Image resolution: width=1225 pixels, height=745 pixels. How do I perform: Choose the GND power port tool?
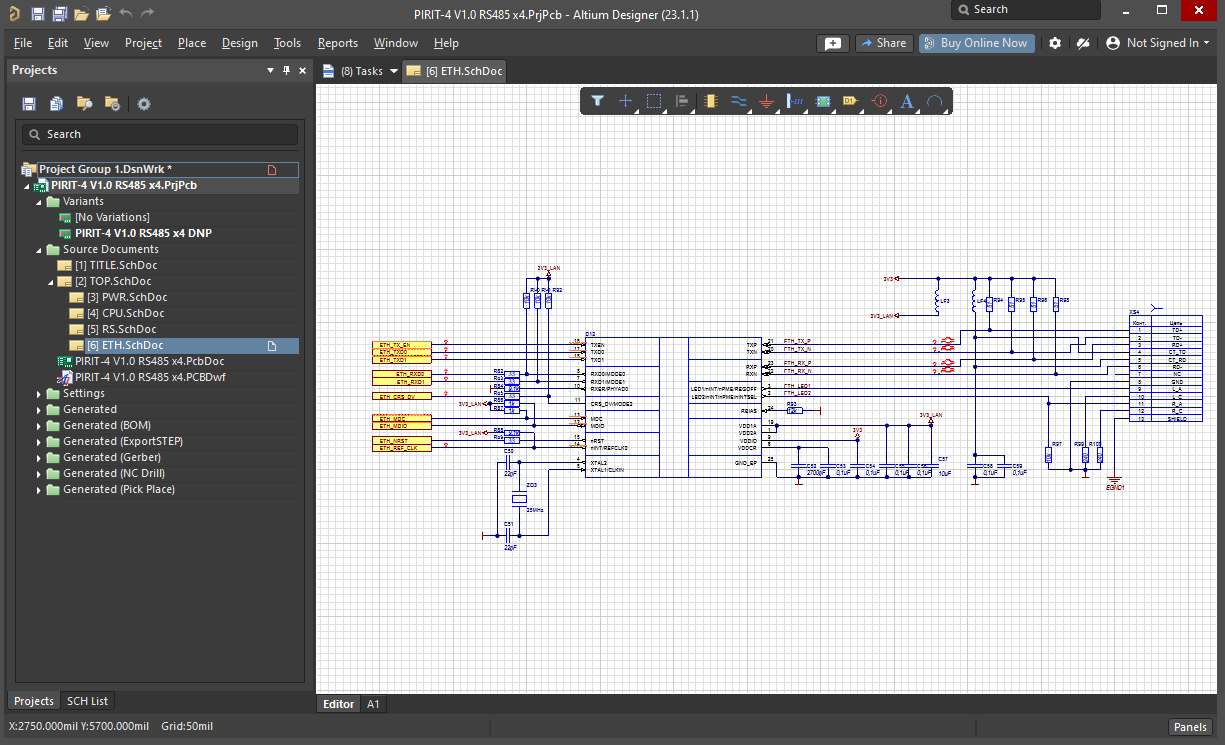click(x=767, y=101)
